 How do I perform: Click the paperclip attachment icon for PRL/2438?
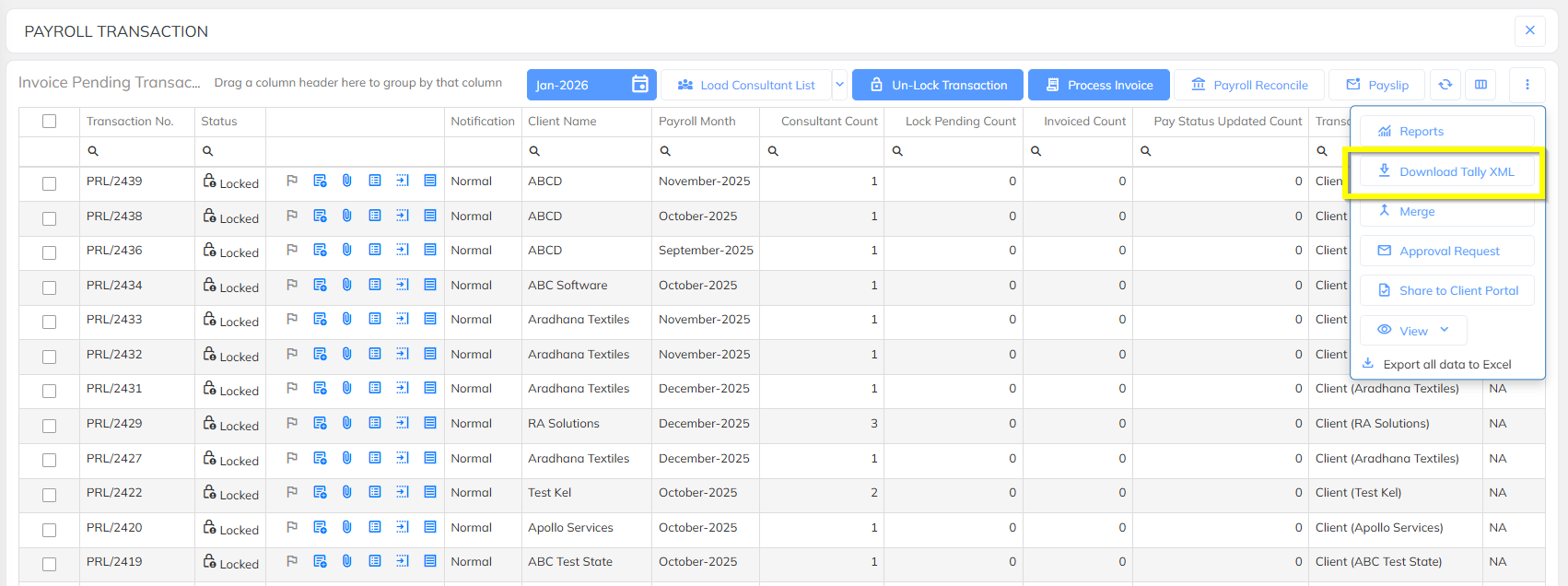tap(347, 216)
